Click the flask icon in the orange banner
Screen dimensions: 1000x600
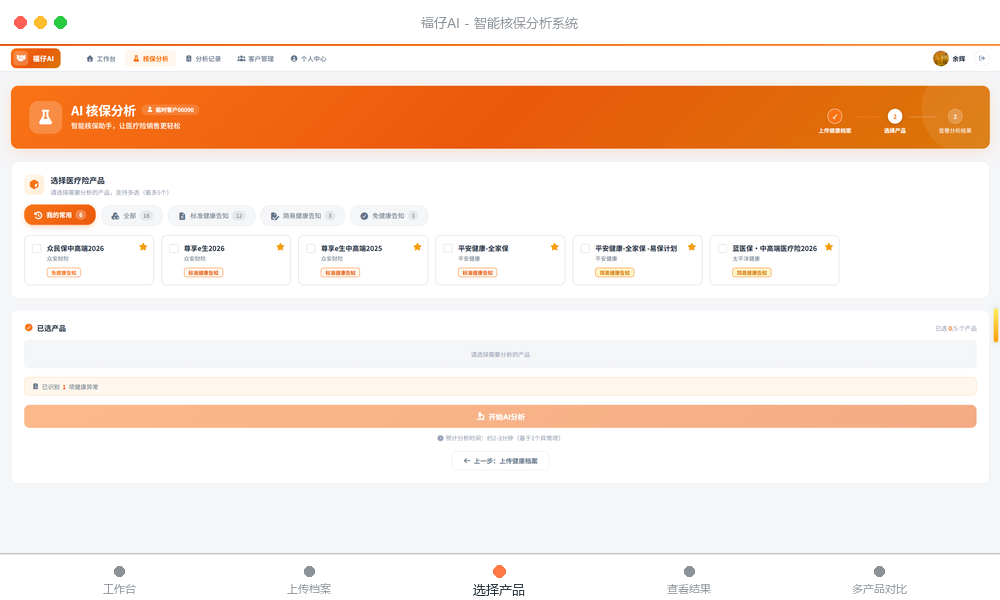pos(45,117)
